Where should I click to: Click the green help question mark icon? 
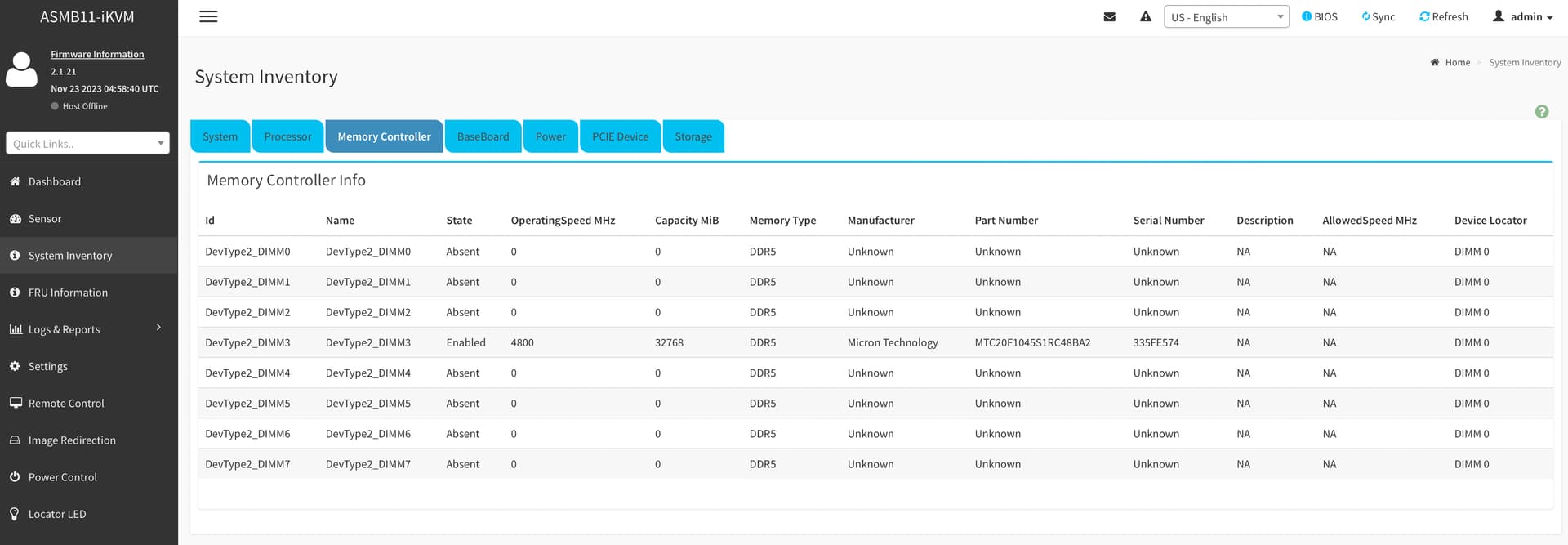pyautogui.click(x=1541, y=112)
